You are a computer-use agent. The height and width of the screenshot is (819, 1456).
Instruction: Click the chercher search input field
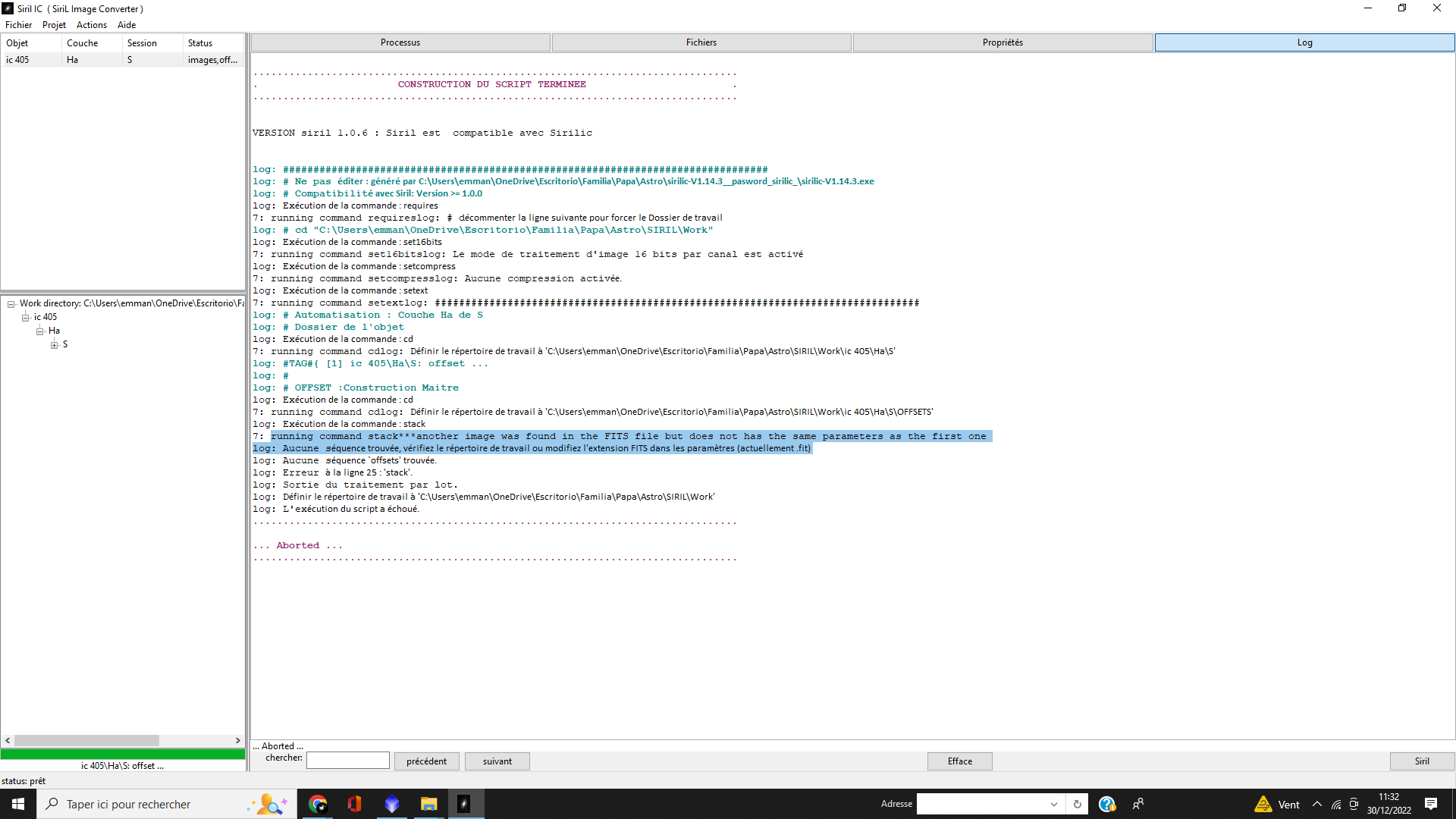[347, 761]
